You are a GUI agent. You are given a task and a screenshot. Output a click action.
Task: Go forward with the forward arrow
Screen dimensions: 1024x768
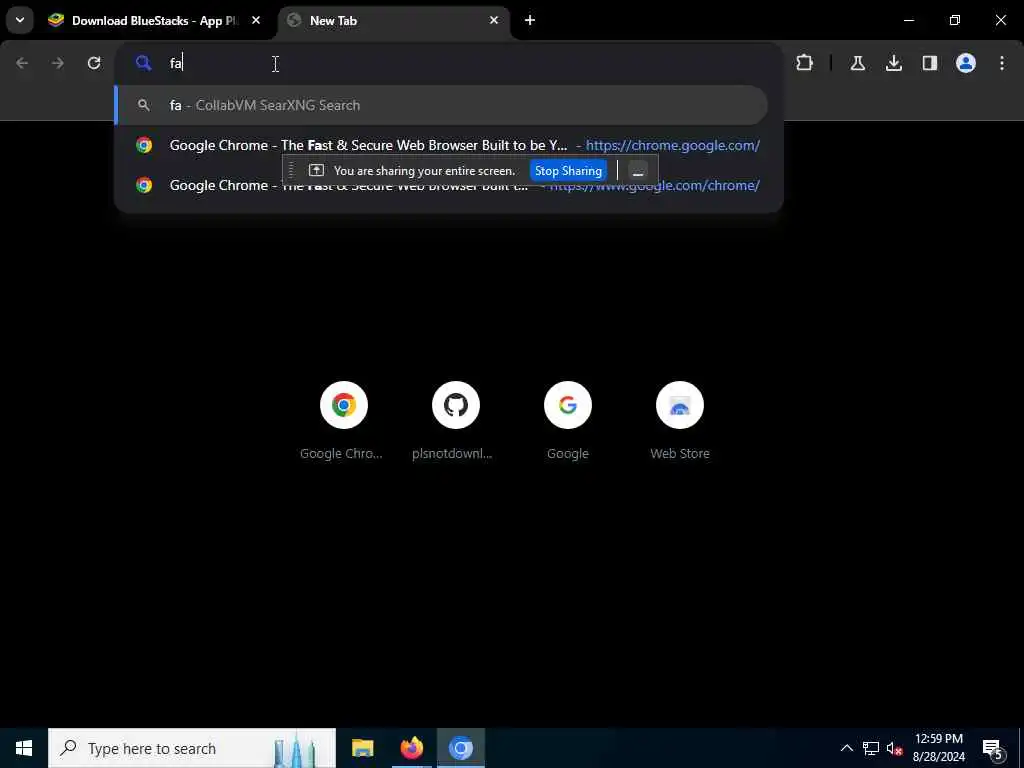pos(58,63)
